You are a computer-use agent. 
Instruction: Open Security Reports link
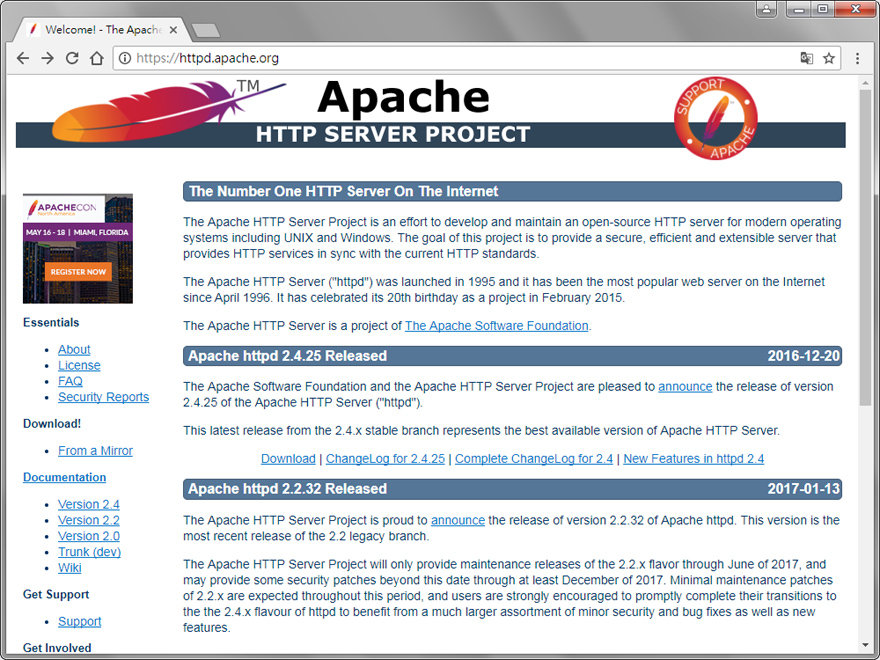[103, 397]
